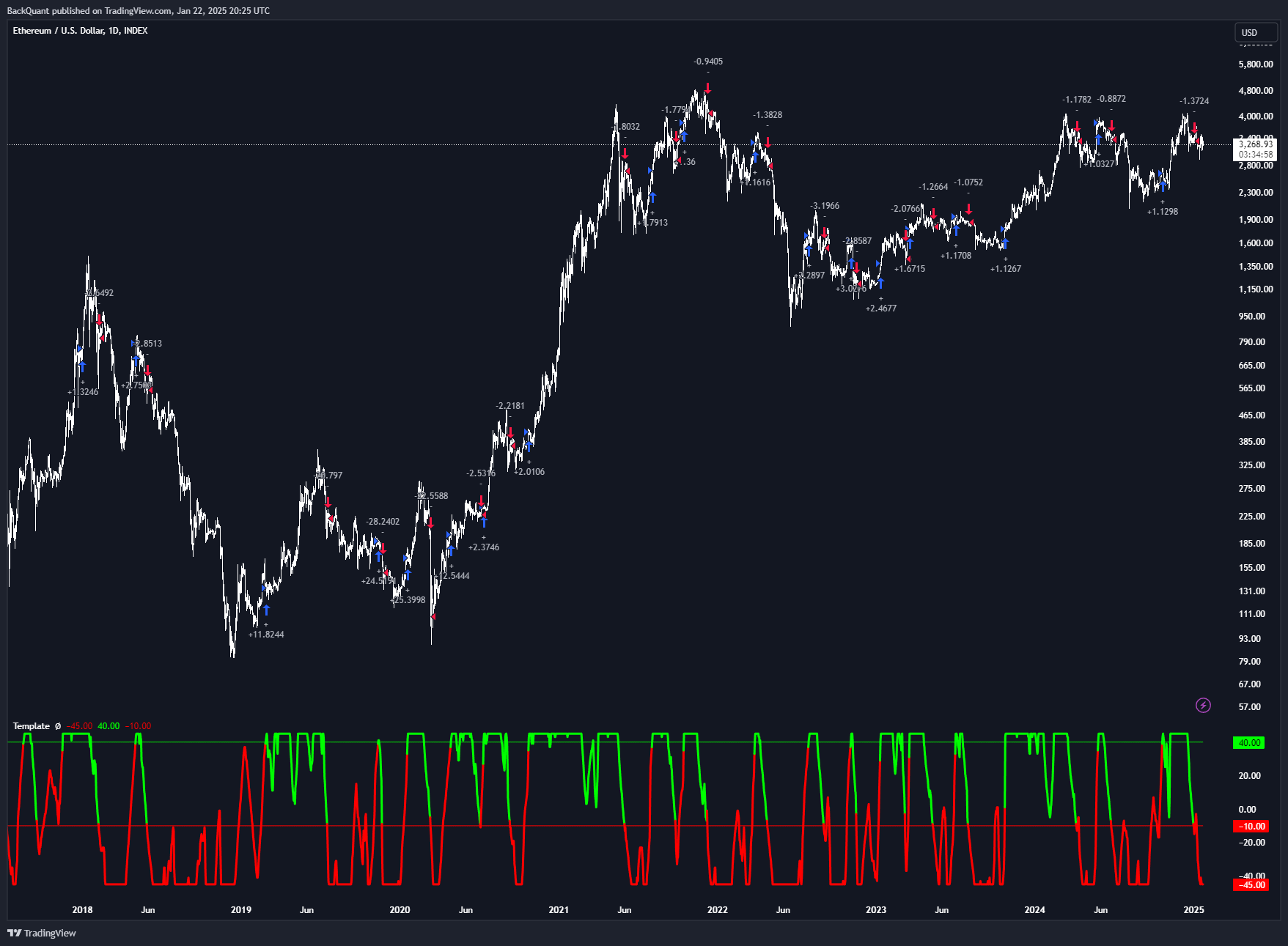Click the -1.0752 signal label

968,182
